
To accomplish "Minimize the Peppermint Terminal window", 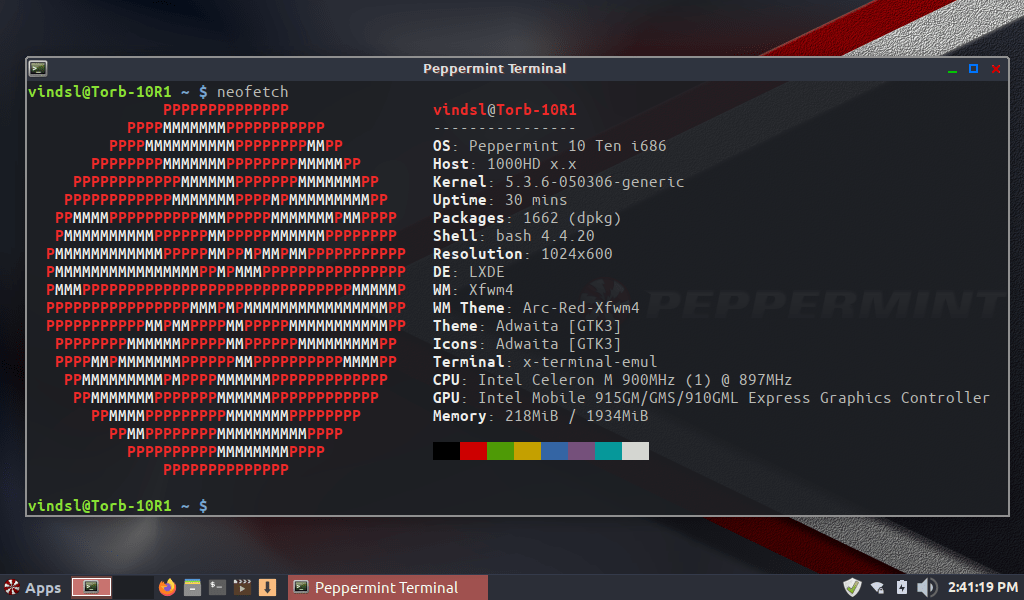I will (952, 69).
